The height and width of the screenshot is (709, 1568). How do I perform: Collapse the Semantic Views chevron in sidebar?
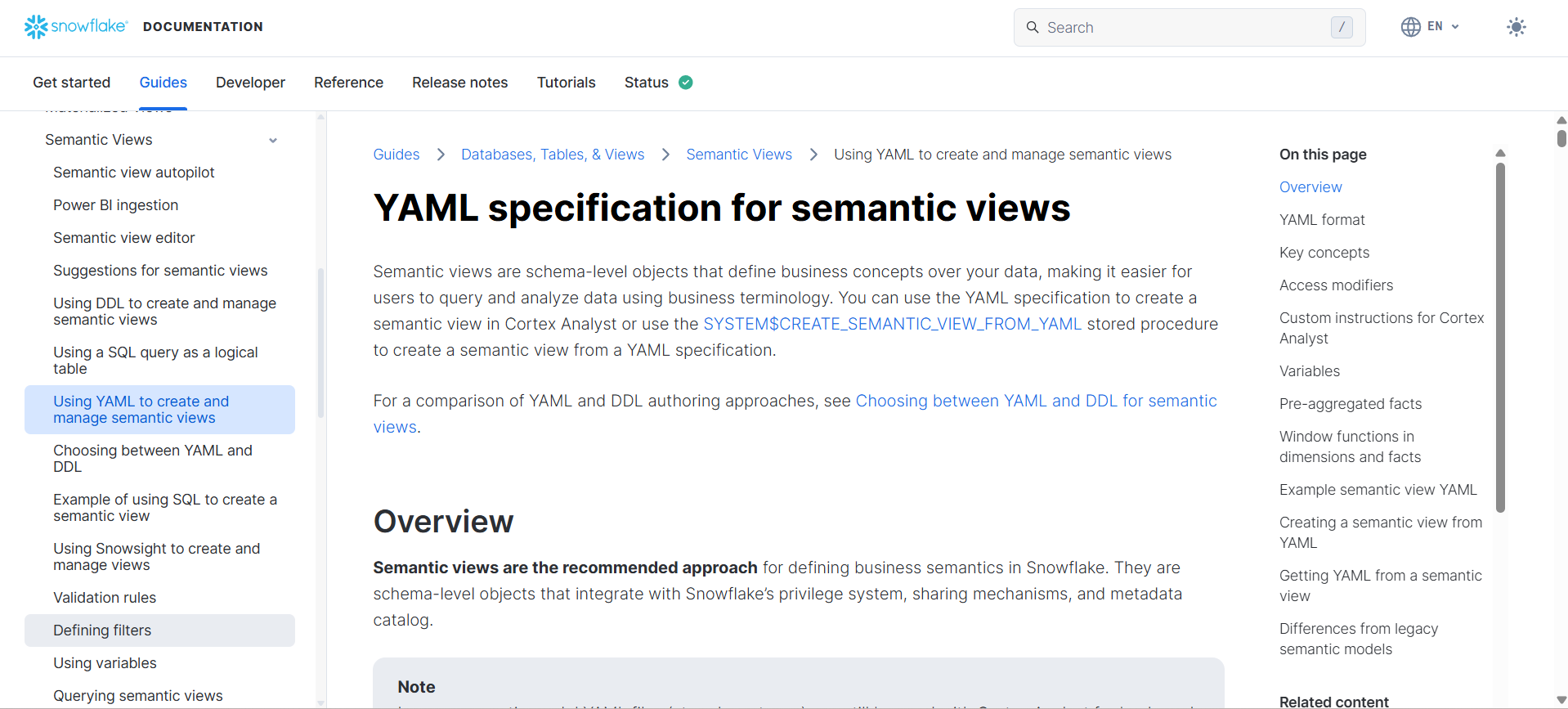tap(273, 141)
